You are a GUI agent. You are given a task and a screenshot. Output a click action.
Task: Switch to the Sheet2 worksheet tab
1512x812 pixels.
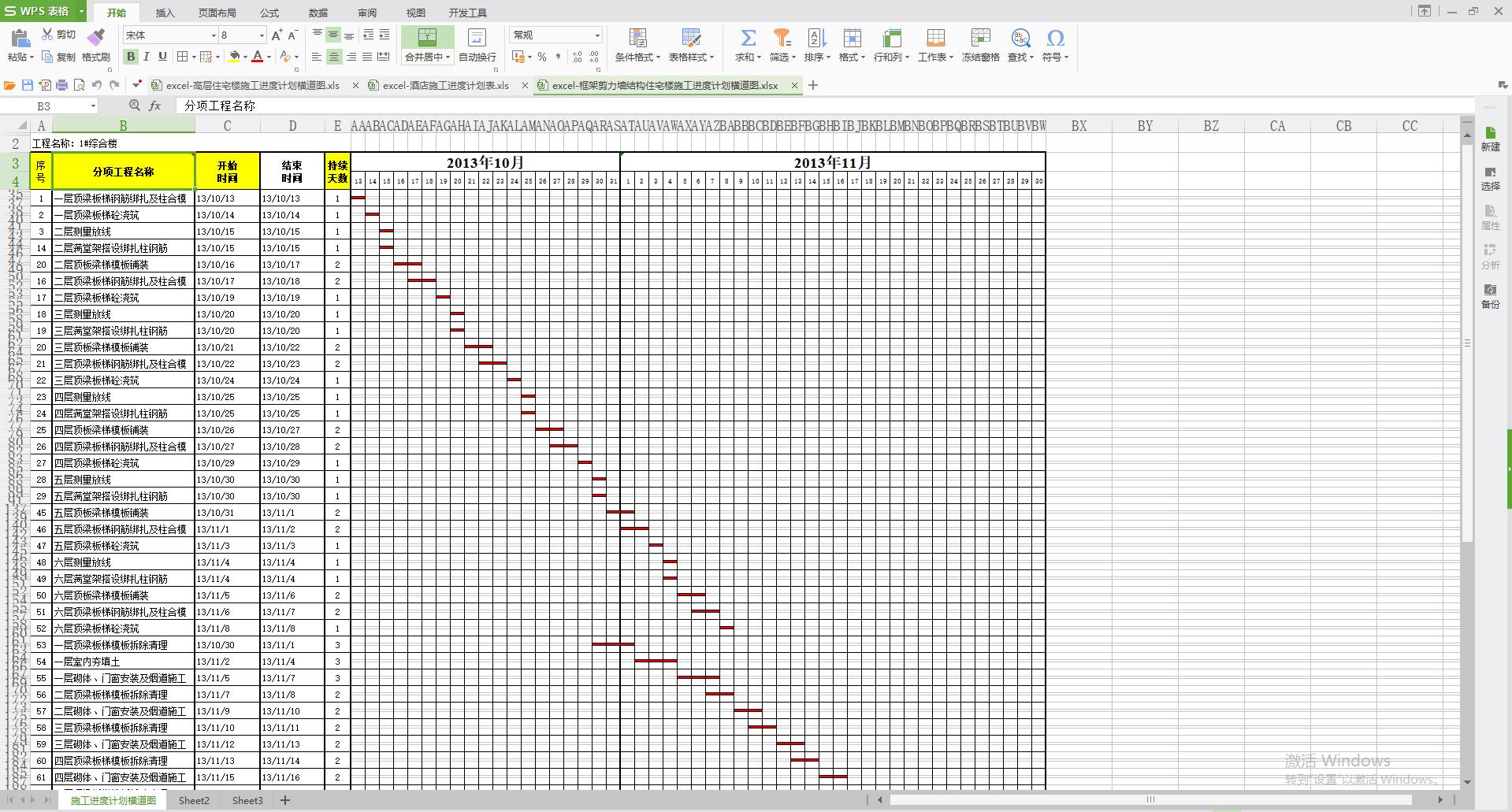[194, 800]
